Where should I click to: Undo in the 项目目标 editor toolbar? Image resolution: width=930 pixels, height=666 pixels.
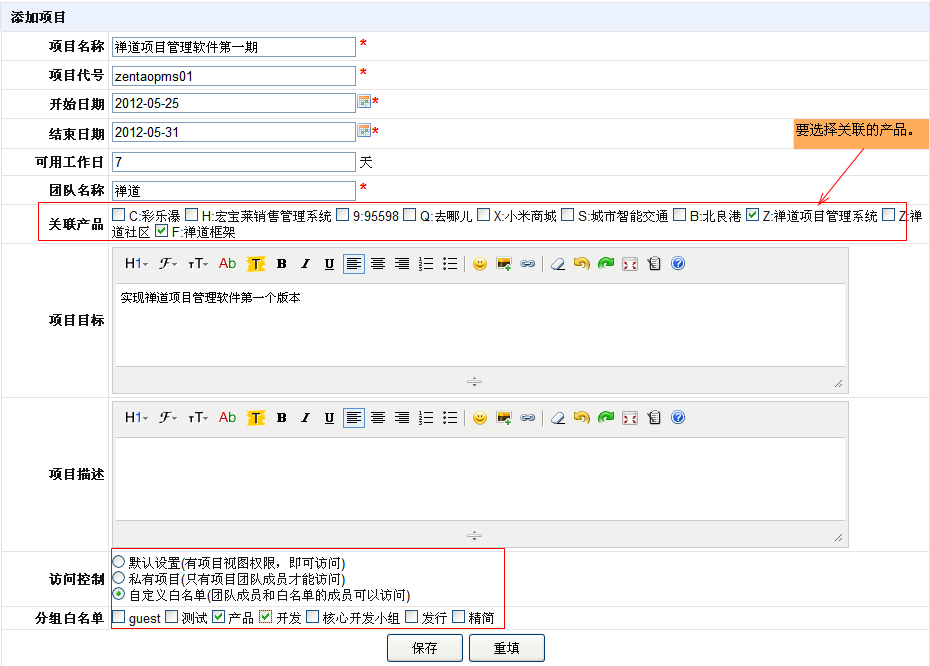582,263
